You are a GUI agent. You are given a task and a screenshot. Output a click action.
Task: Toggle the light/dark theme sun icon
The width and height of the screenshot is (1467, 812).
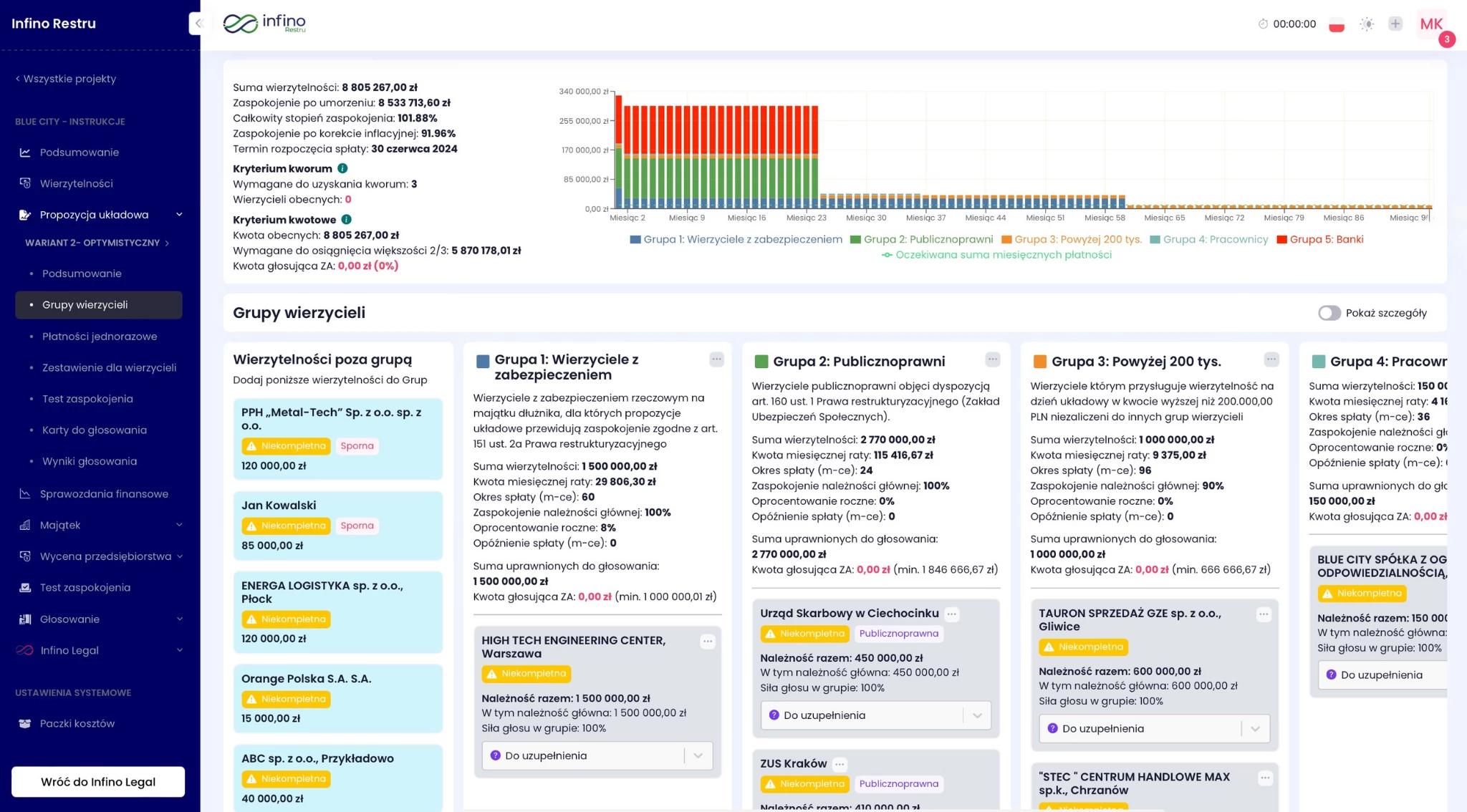coord(1367,24)
